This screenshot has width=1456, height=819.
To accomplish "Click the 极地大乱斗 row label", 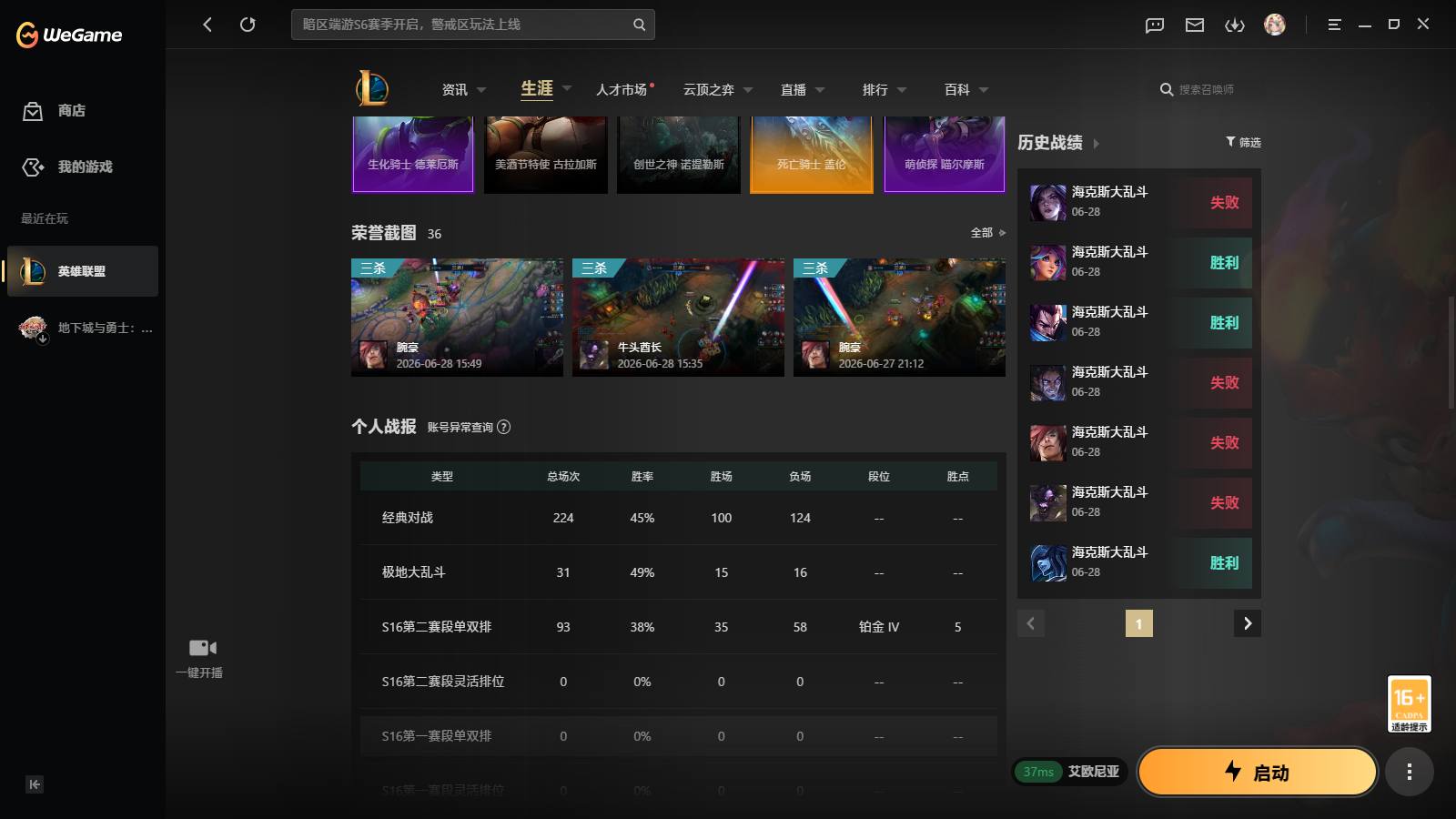I will (413, 572).
